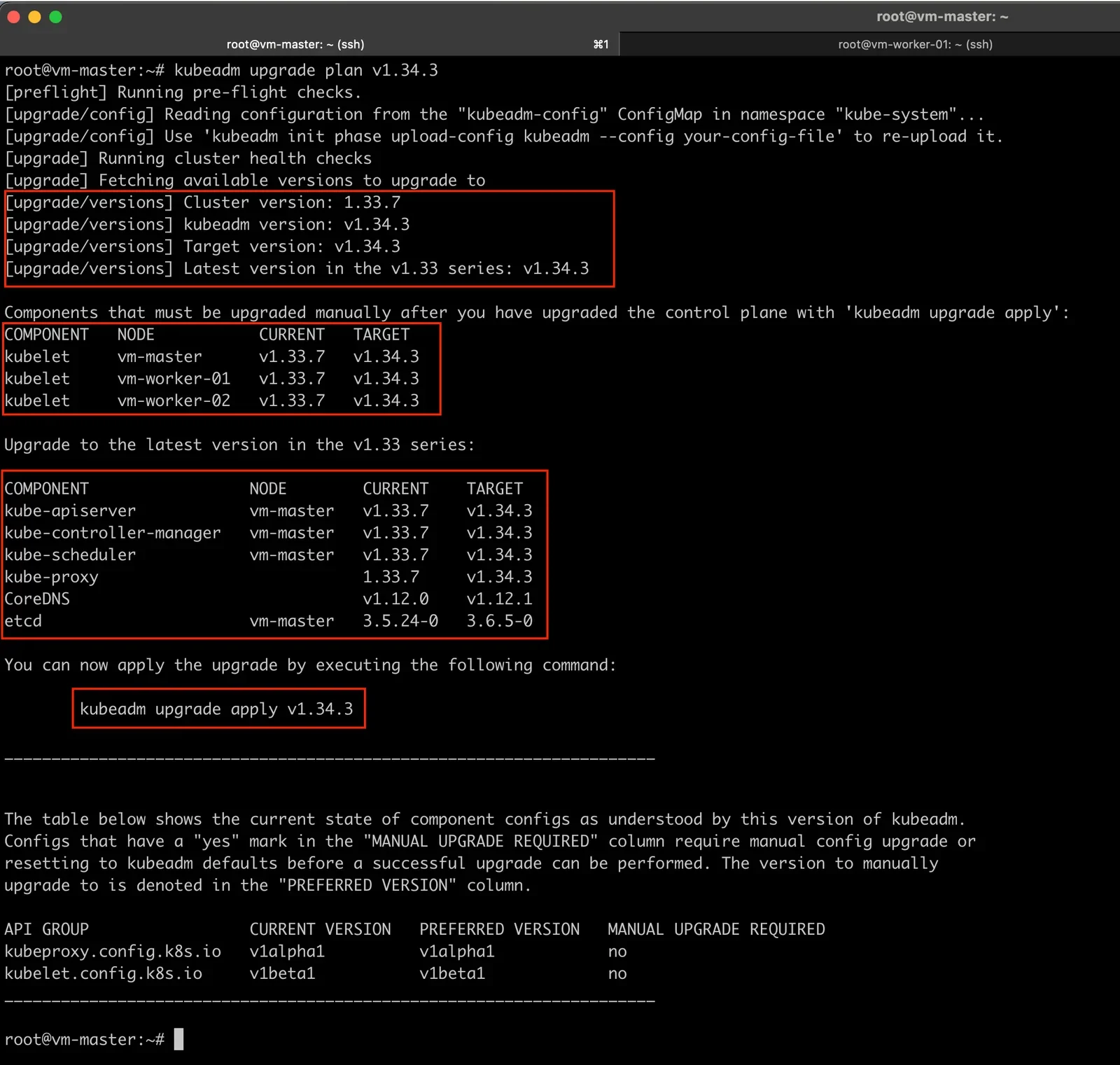Click the typed 'kubeadm upgrade plan v1.34.3' command
Viewport: 1120px width, 1065px height.
pyautogui.click(x=306, y=70)
